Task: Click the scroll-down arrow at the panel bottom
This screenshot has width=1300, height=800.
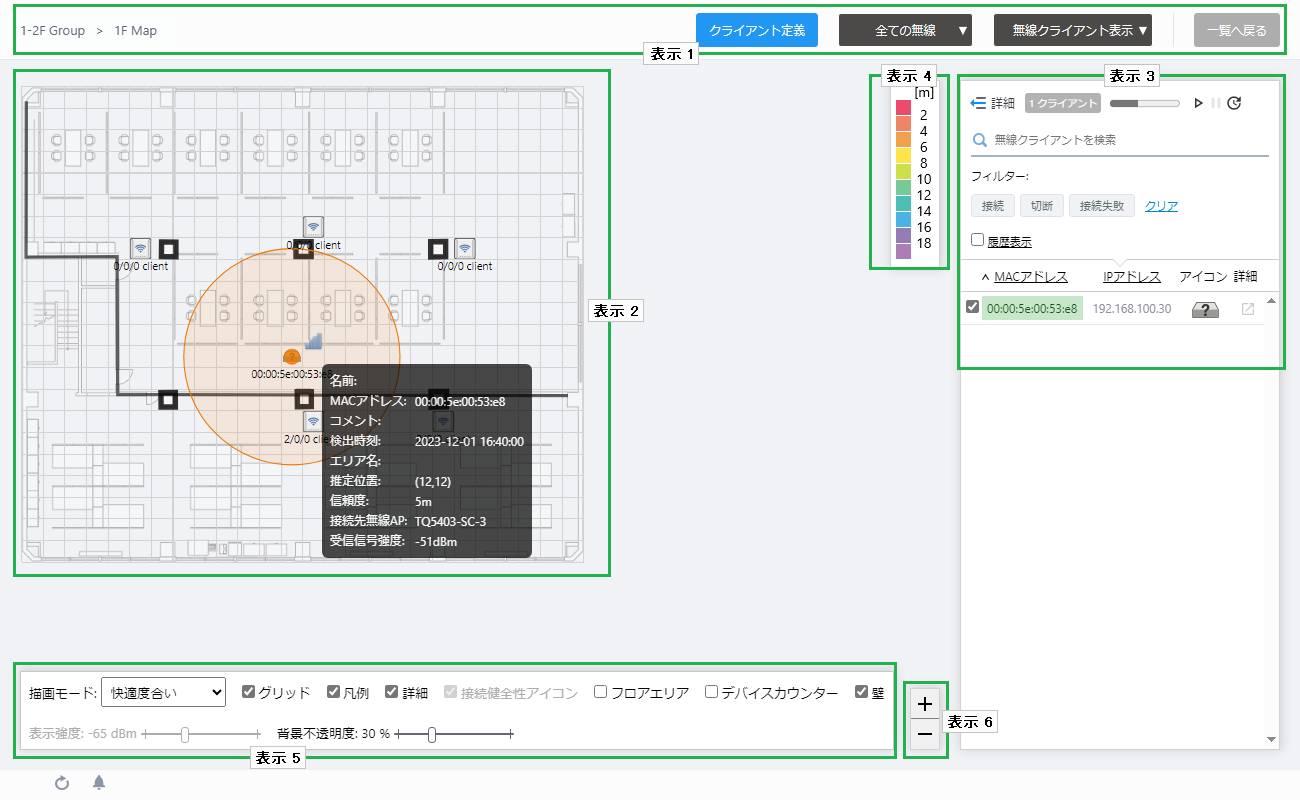Action: tap(1272, 739)
